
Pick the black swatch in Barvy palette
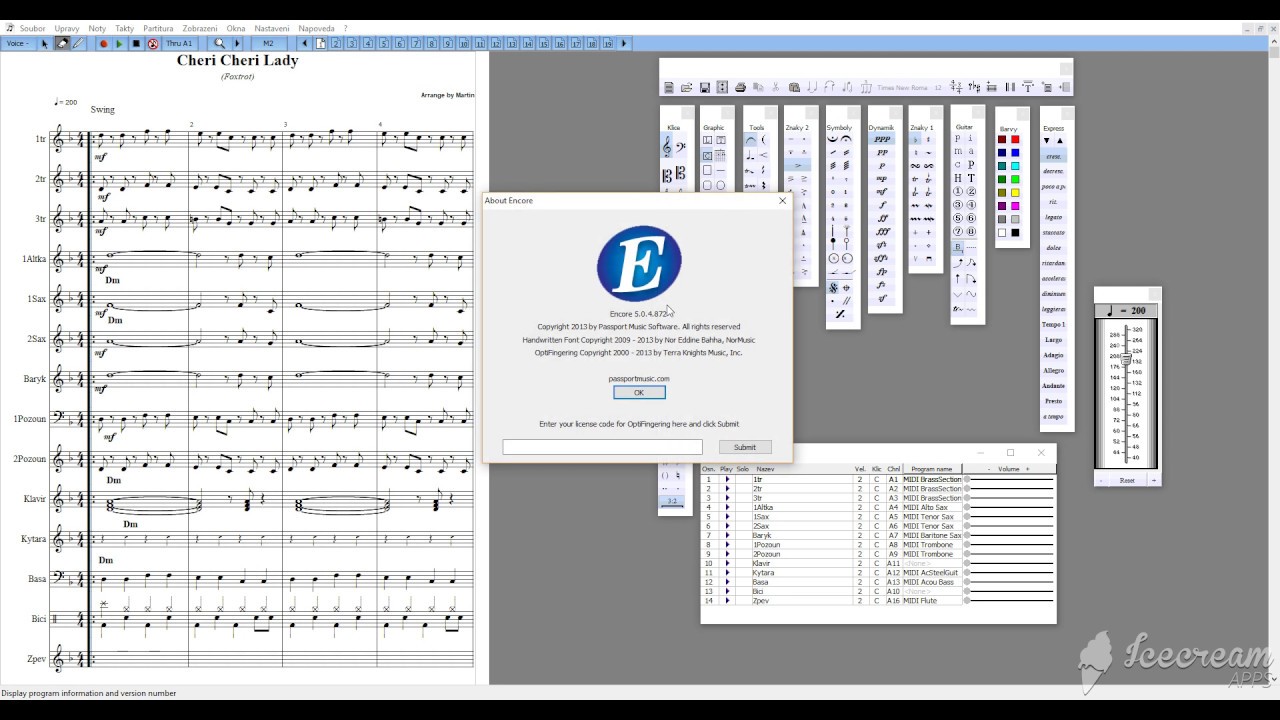click(x=1015, y=232)
